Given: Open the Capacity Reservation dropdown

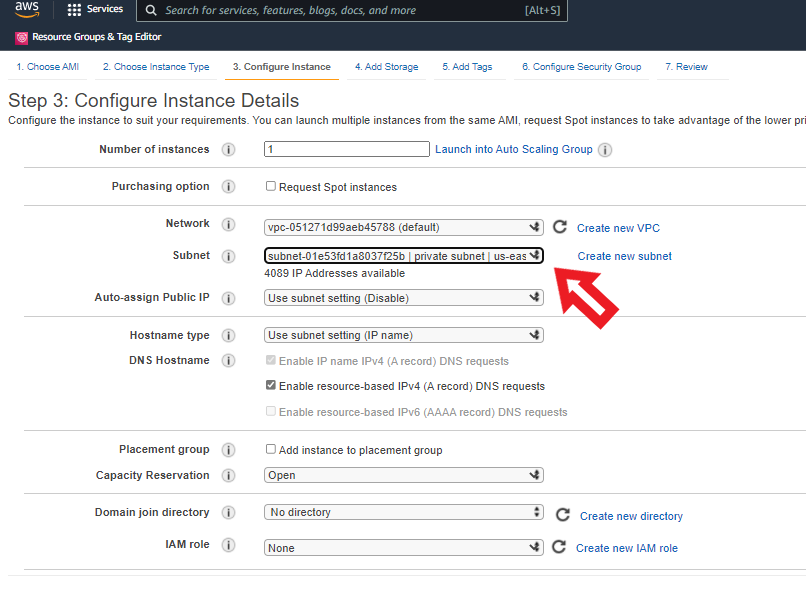Looking at the screenshot, I should 404,476.
